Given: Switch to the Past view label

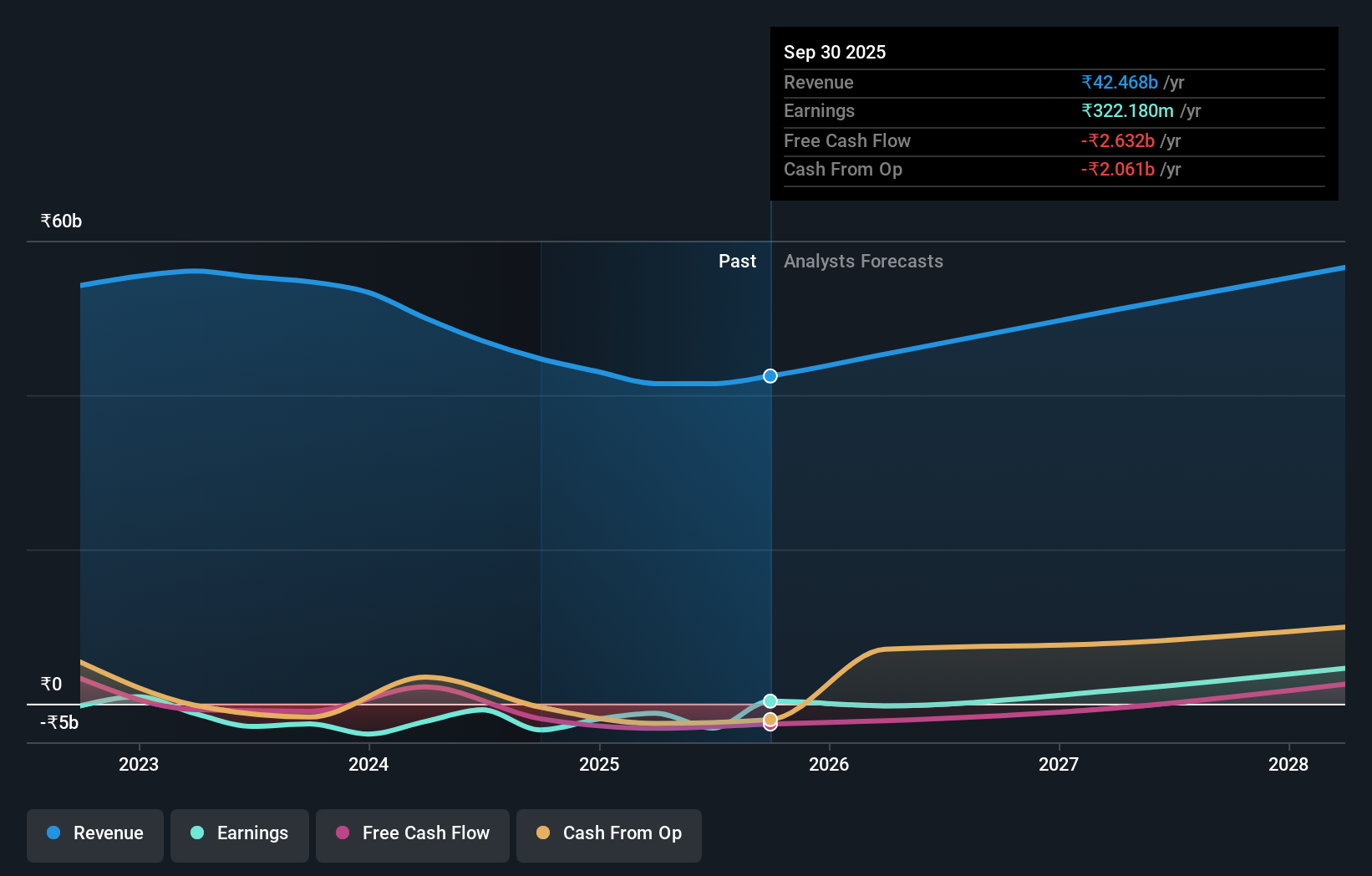Looking at the screenshot, I should 737,261.
